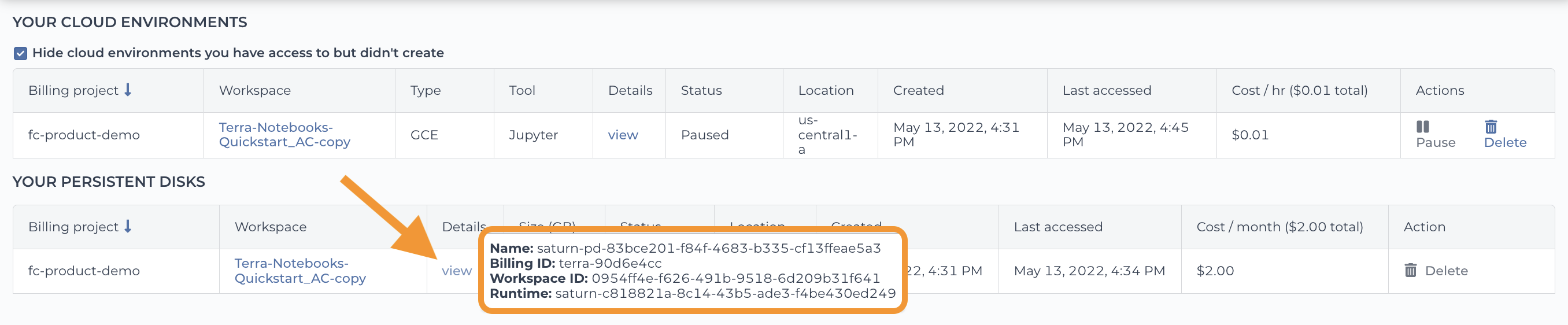Click the Delete trash icon for Jupyter environment

click(x=1491, y=127)
